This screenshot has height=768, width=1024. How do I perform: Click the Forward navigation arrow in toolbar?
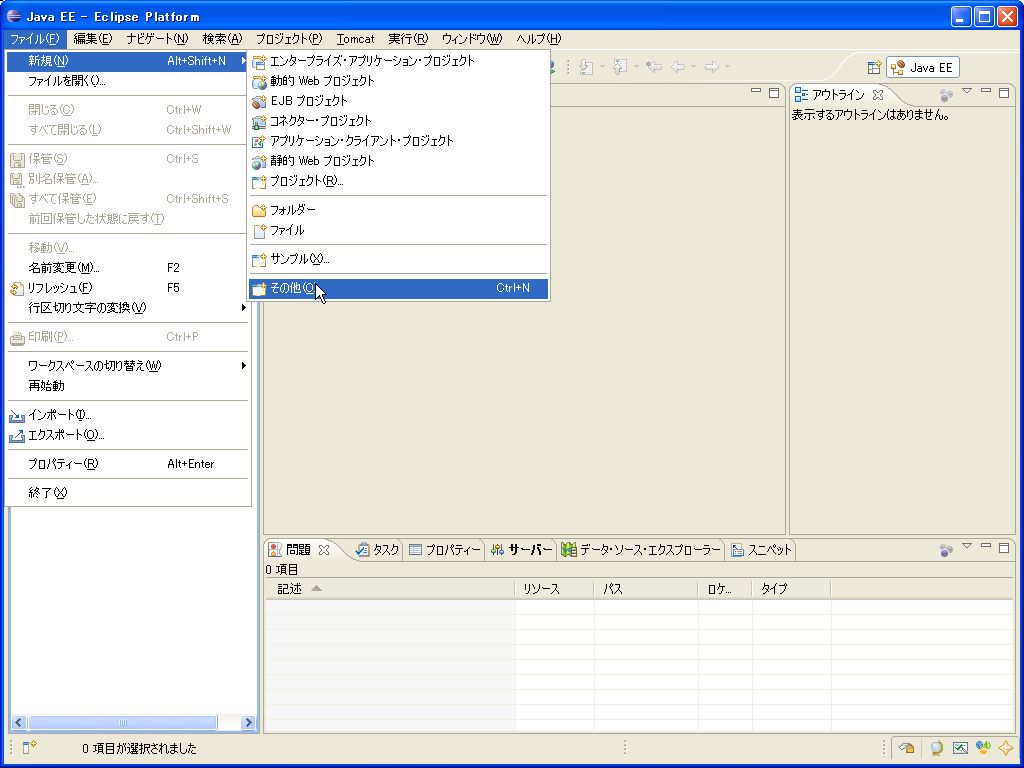711,67
